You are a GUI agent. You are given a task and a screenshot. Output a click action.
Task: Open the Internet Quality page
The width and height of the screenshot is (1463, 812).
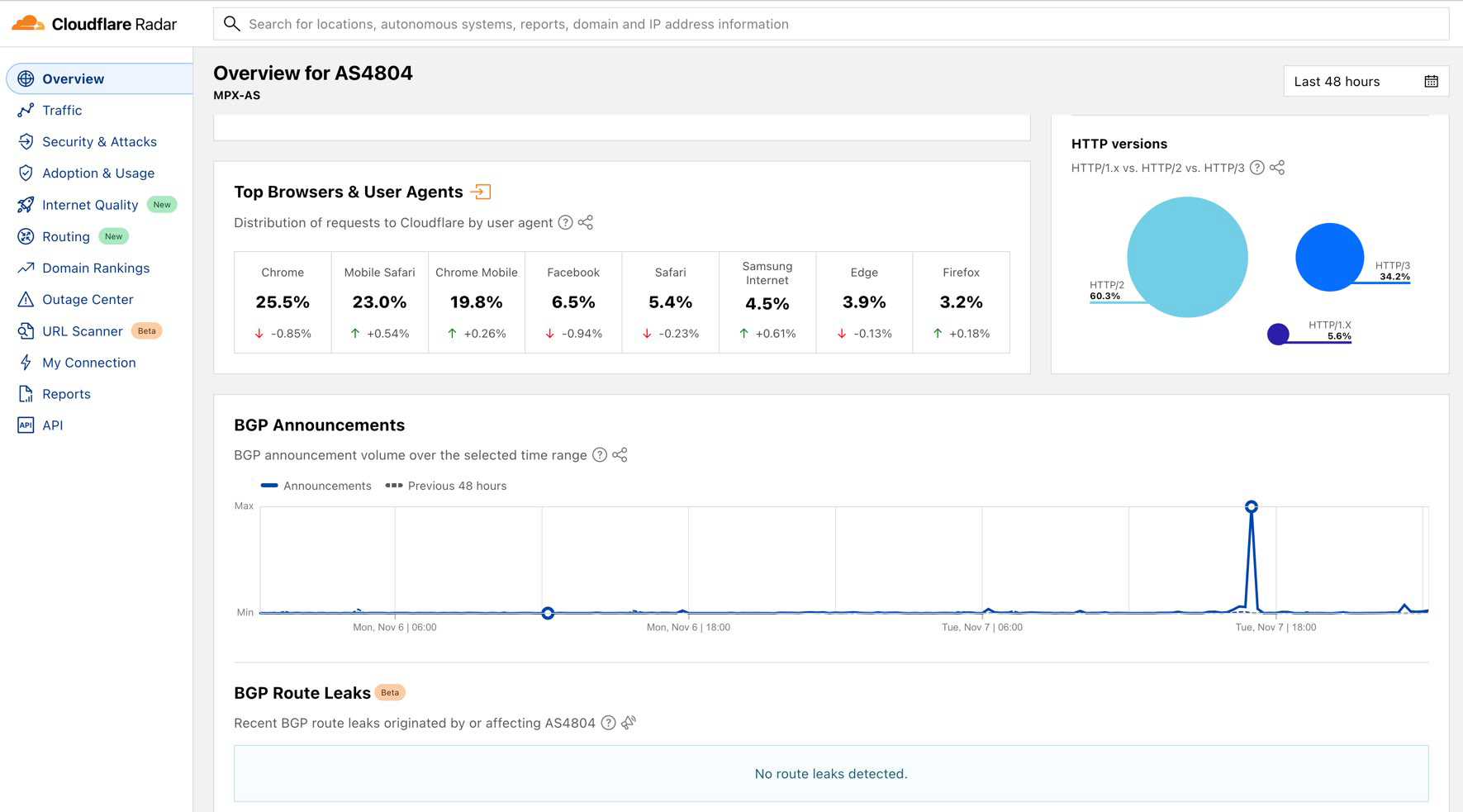pos(90,205)
